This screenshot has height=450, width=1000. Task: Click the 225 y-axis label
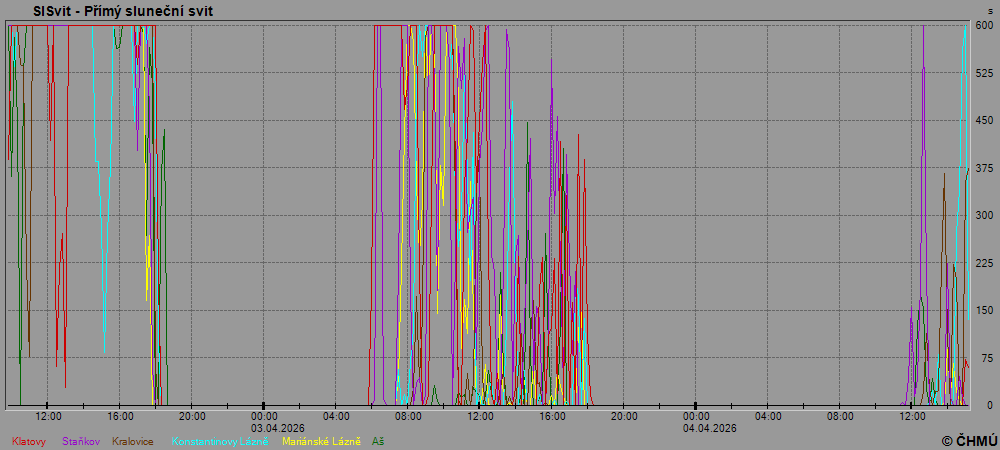pyautogui.click(x=984, y=263)
